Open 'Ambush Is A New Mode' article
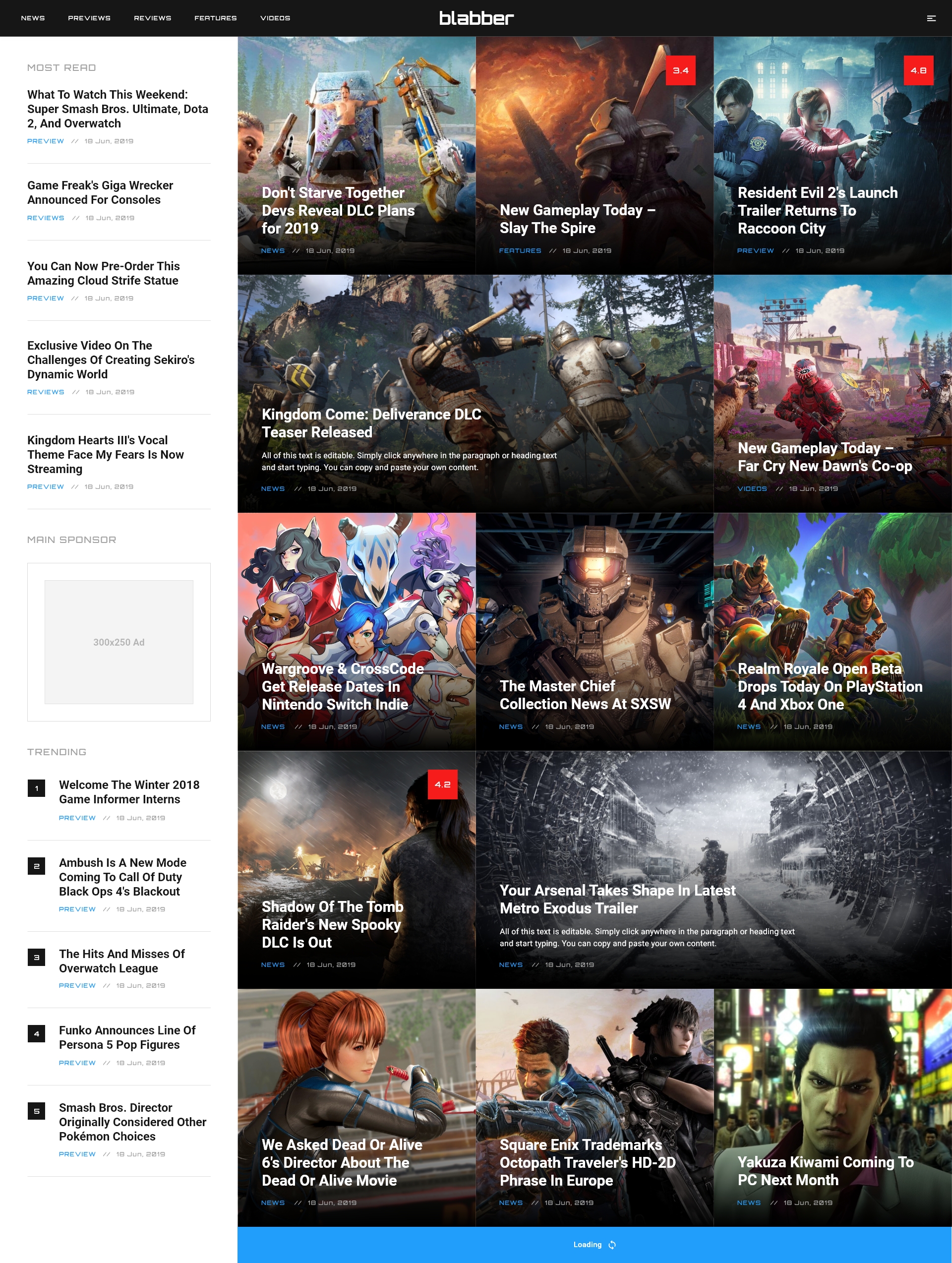This screenshot has width=952, height=1263. (x=123, y=877)
